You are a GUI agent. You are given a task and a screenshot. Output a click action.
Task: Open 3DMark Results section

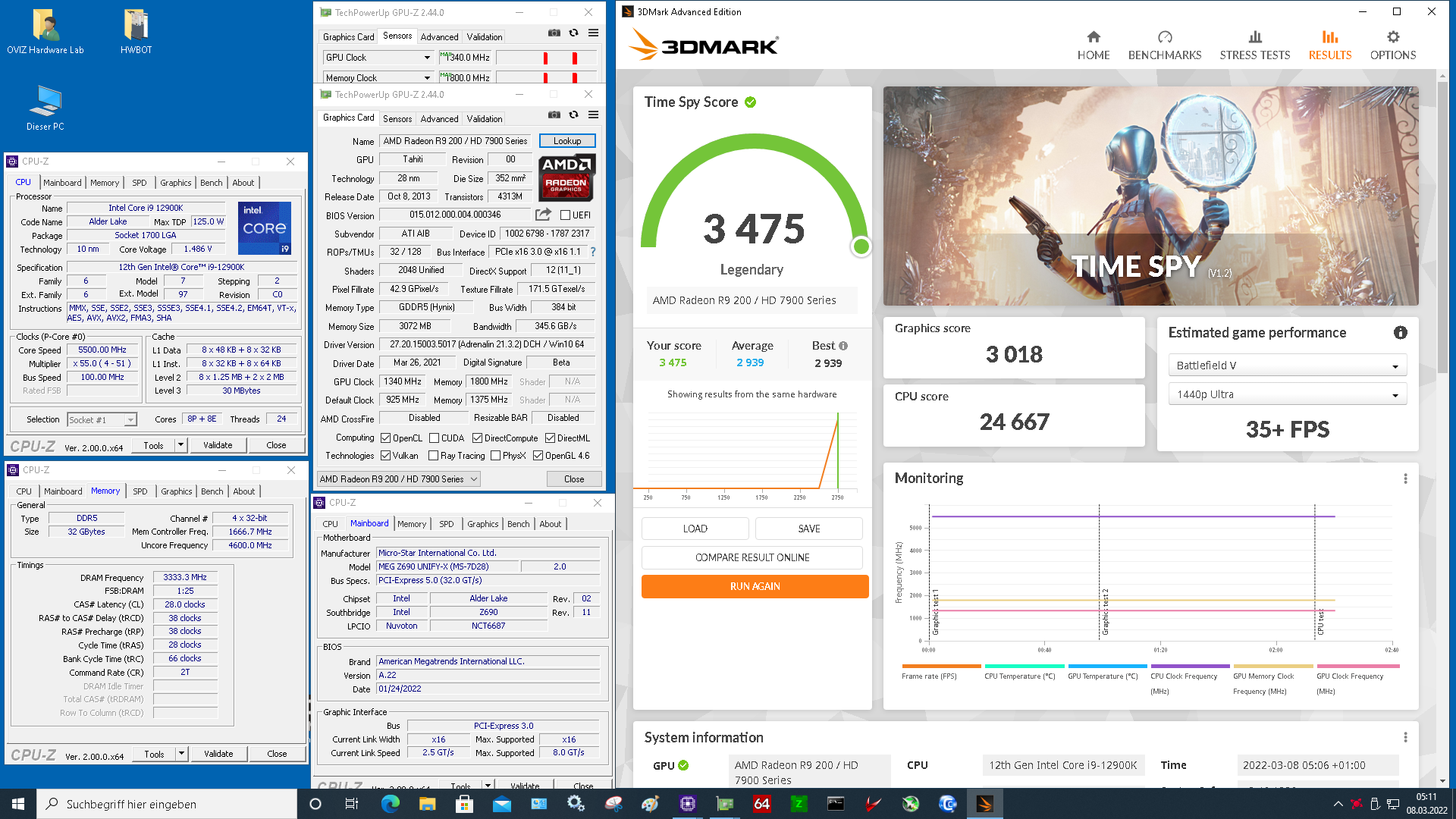point(1330,45)
